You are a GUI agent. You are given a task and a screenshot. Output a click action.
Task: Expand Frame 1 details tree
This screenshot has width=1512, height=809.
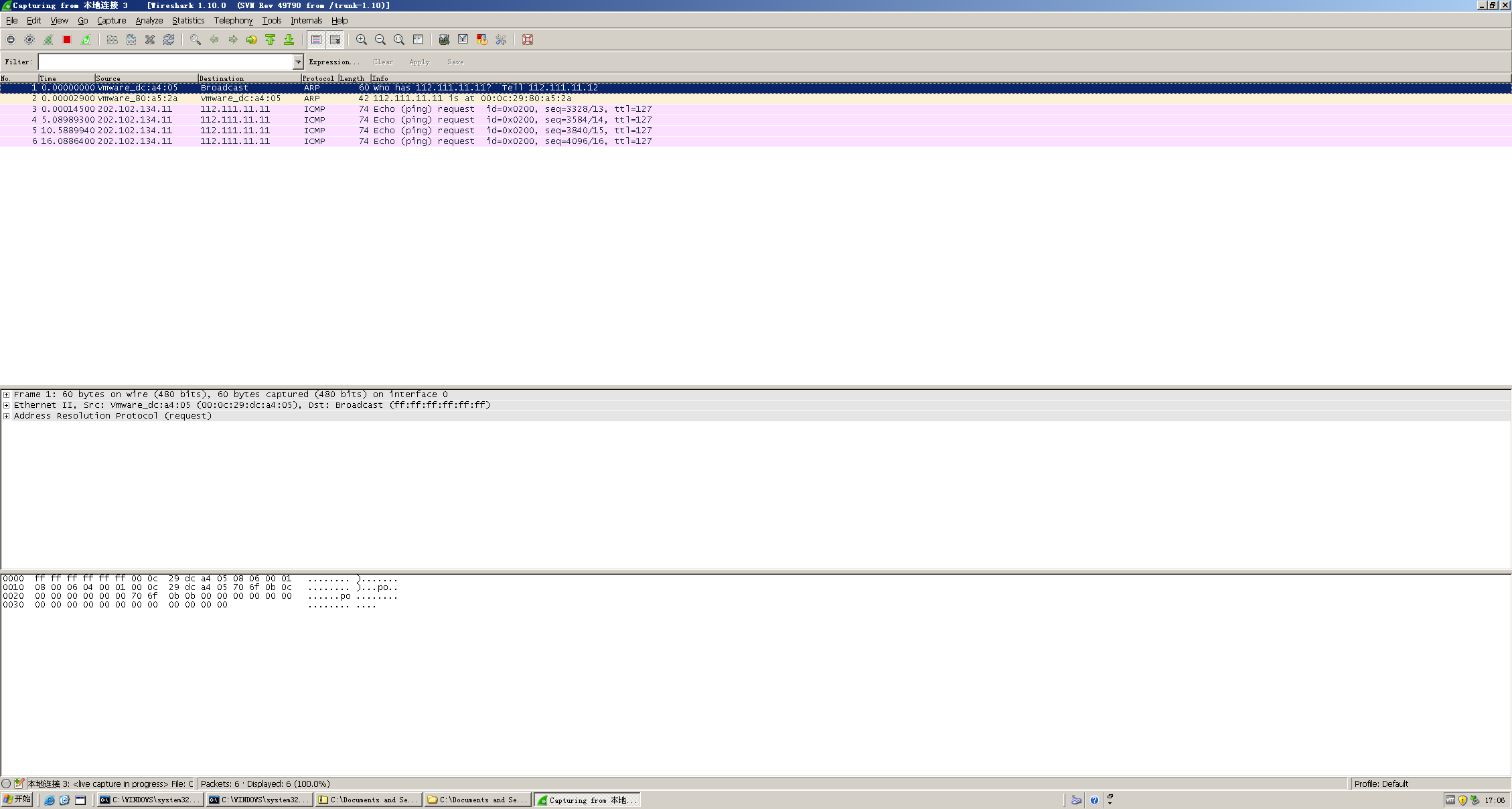pos(6,394)
